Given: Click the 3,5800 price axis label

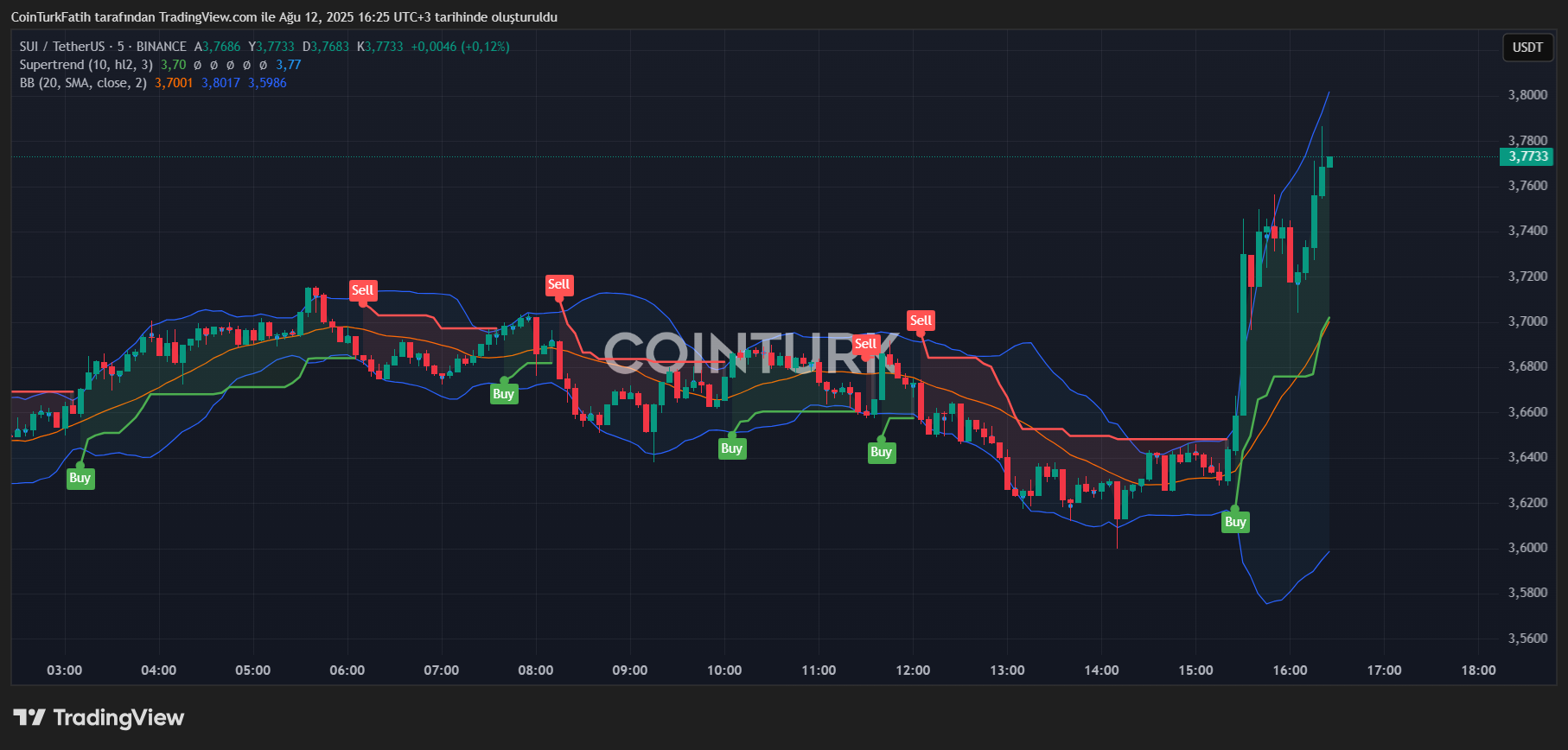Looking at the screenshot, I should [x=1527, y=593].
